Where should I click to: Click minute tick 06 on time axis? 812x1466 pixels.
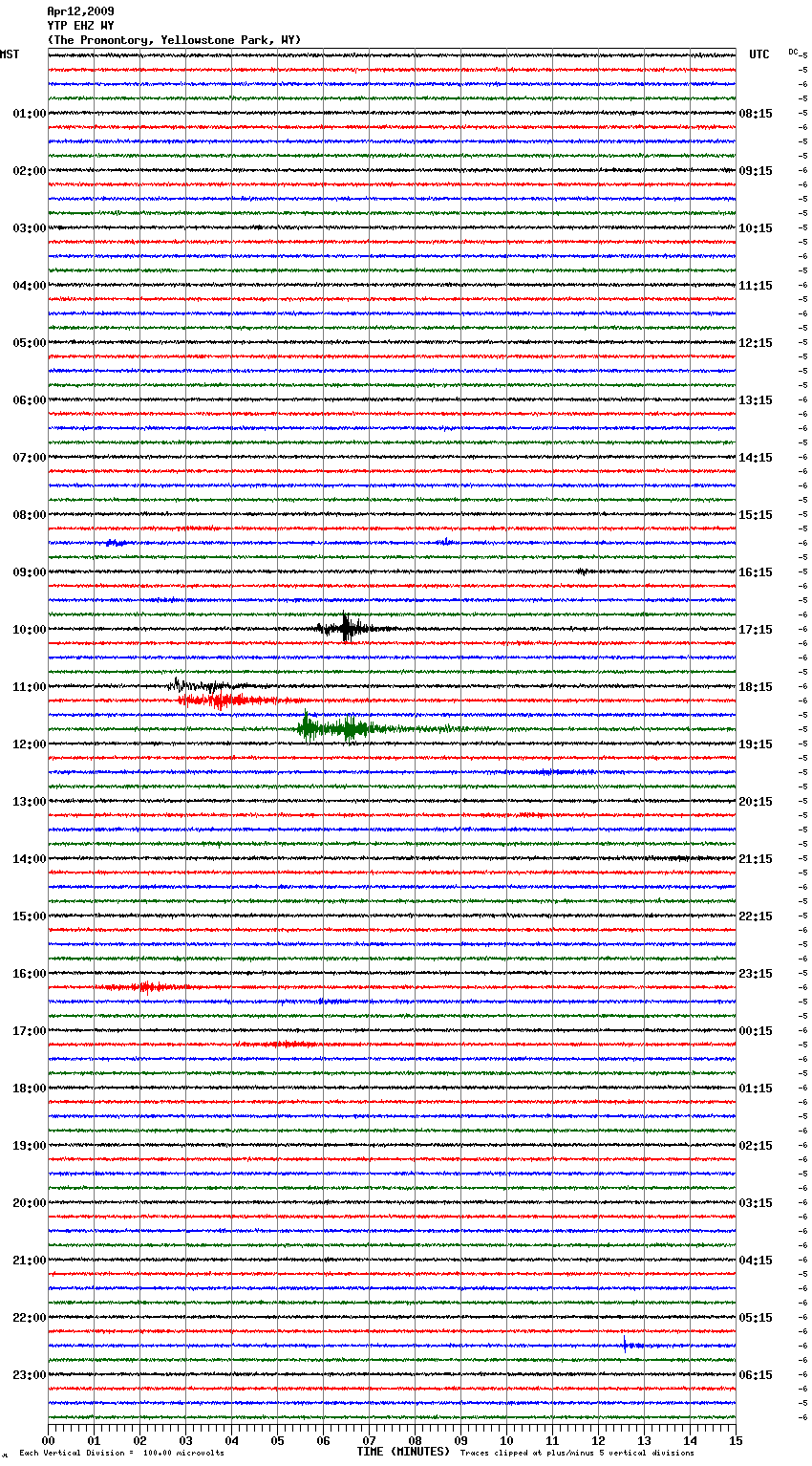coord(323,1440)
